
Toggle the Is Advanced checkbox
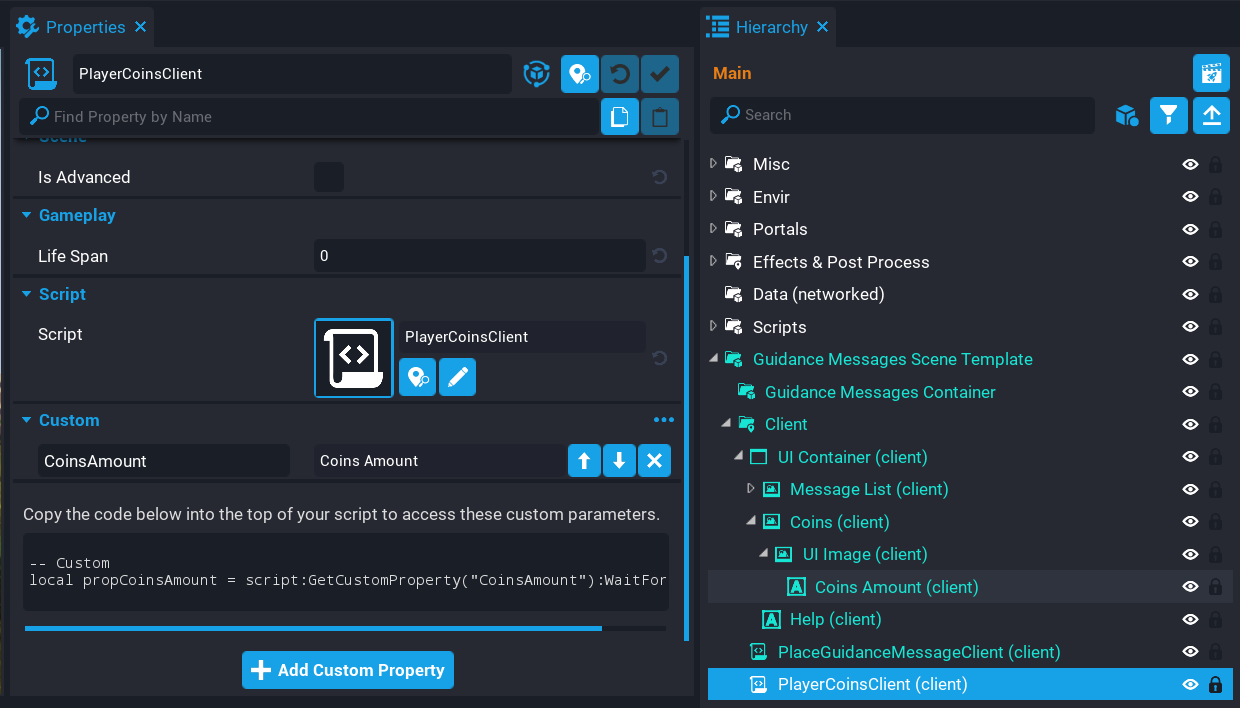329,177
